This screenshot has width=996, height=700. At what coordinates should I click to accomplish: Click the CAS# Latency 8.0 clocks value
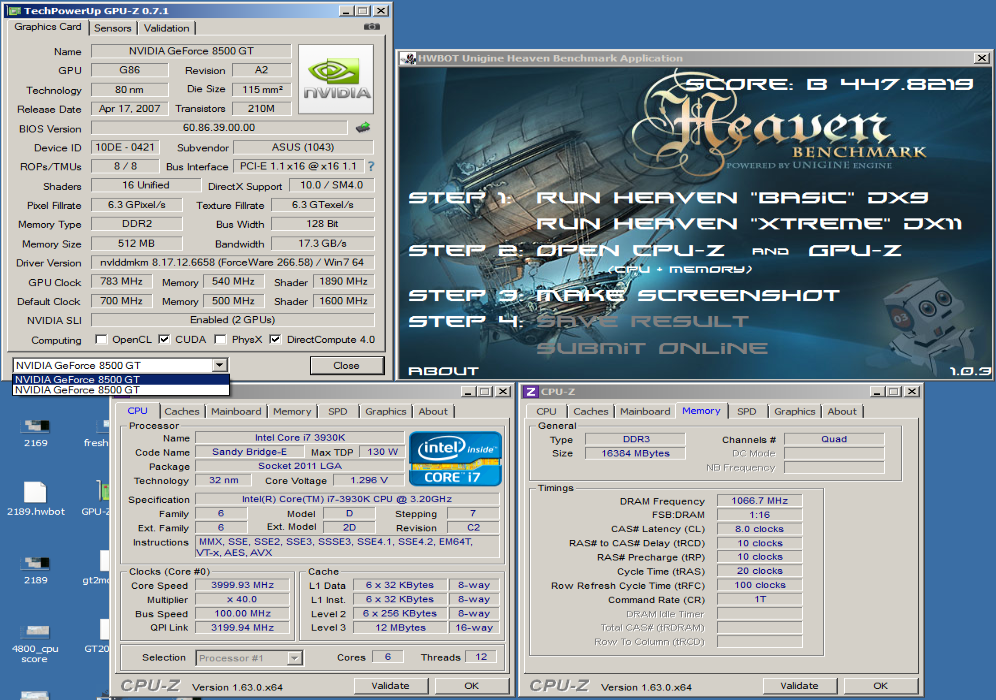click(760, 528)
